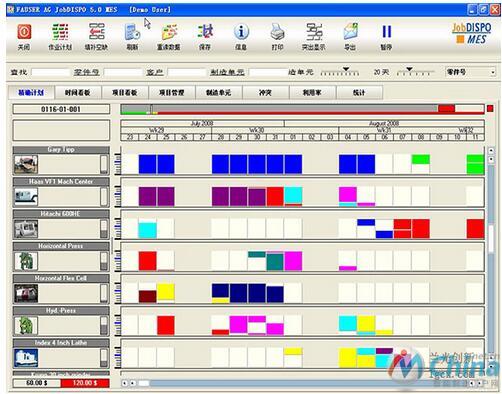Select the Haas VF1 Mach Center header

click(61, 182)
